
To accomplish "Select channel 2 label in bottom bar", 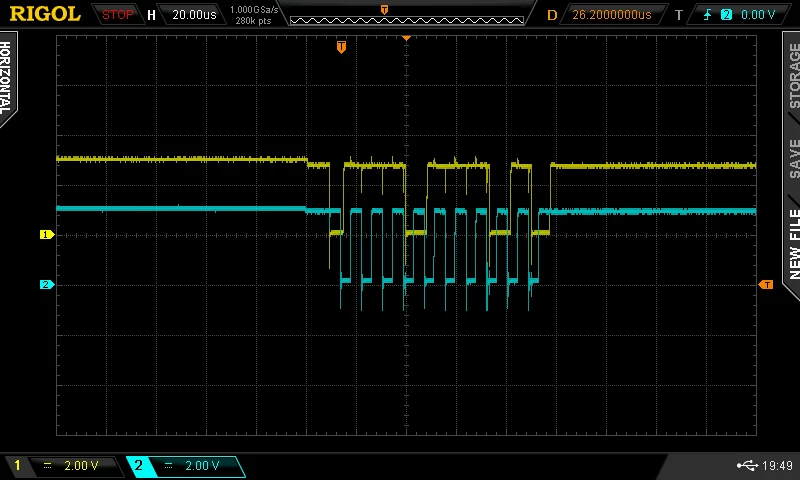I will pyautogui.click(x=138, y=465).
